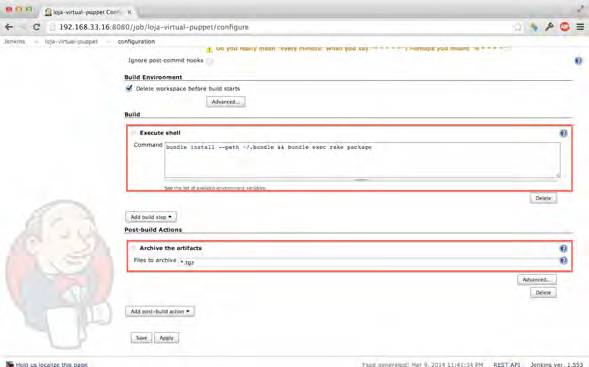Open the Chrome hamburger menu
This screenshot has height=367, width=589.
(580, 27)
